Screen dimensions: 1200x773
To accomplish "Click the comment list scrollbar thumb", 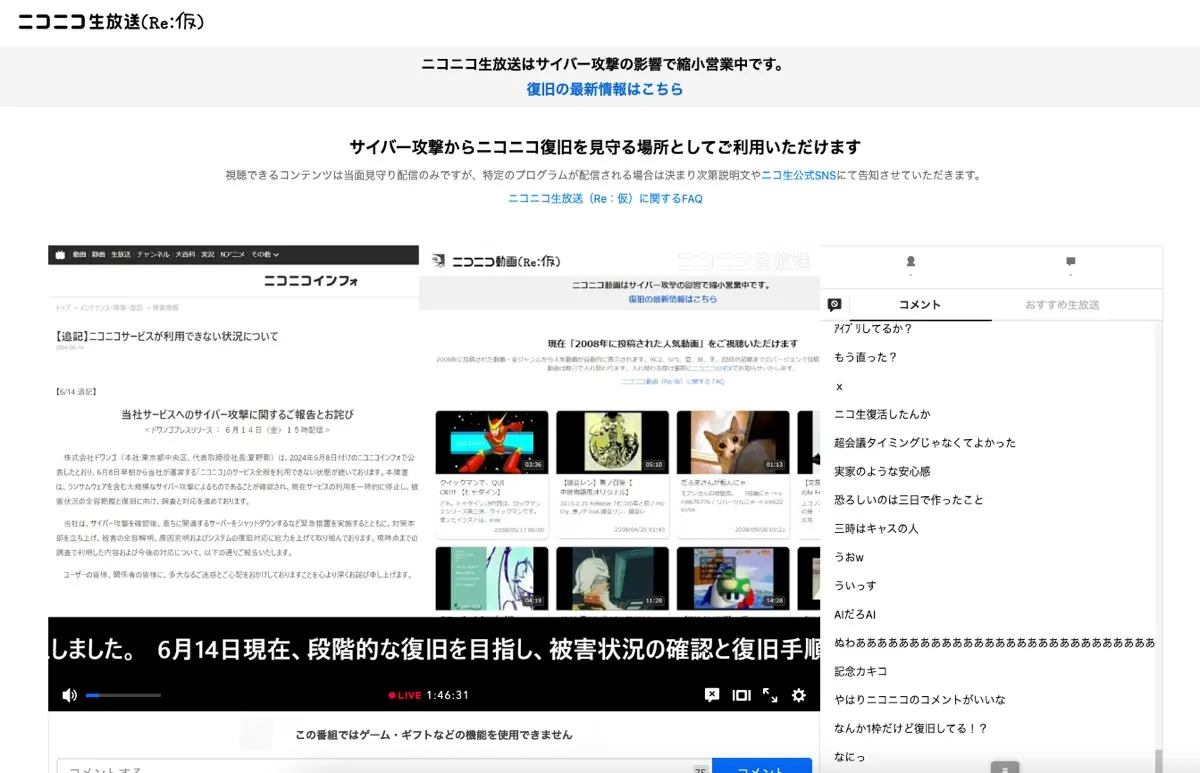I will 1158,760.
